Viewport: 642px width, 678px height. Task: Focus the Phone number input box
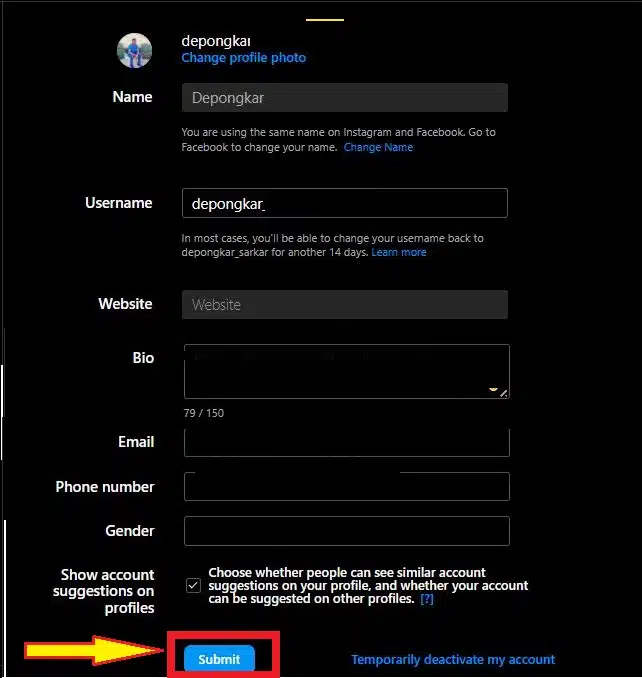click(x=346, y=487)
